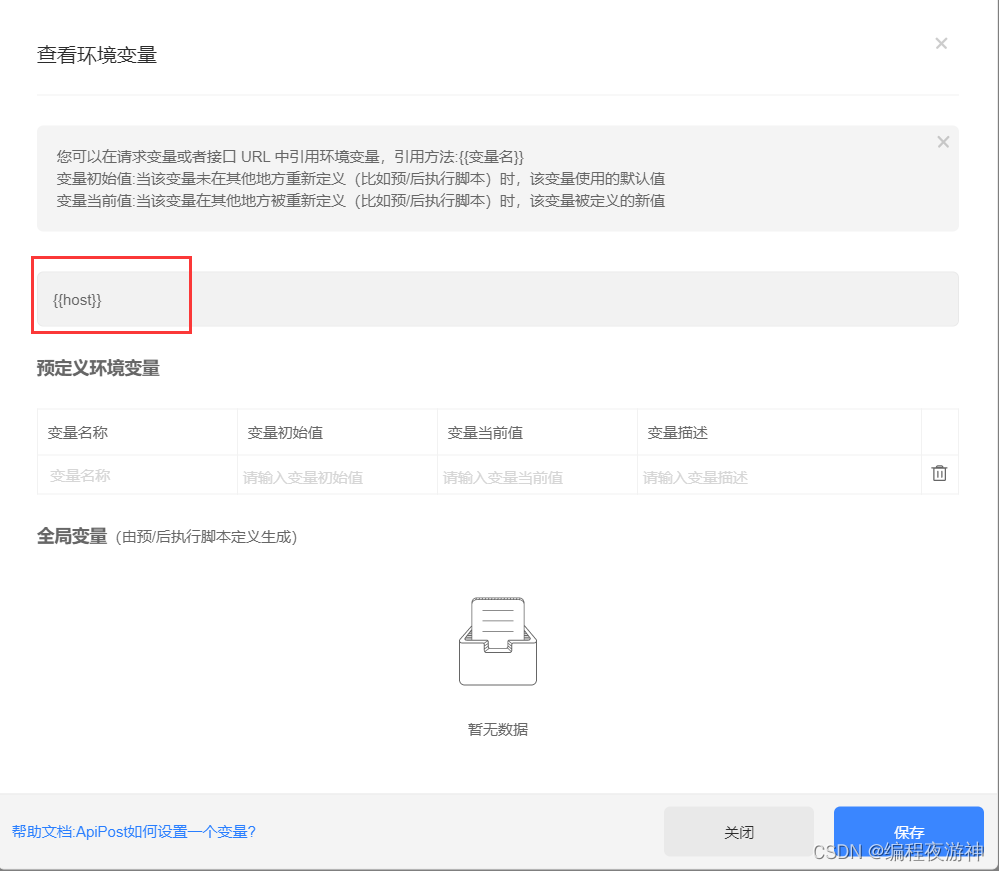Click the 请输入变量描述 input field
The width and height of the screenshot is (999, 871).
[x=779, y=477]
